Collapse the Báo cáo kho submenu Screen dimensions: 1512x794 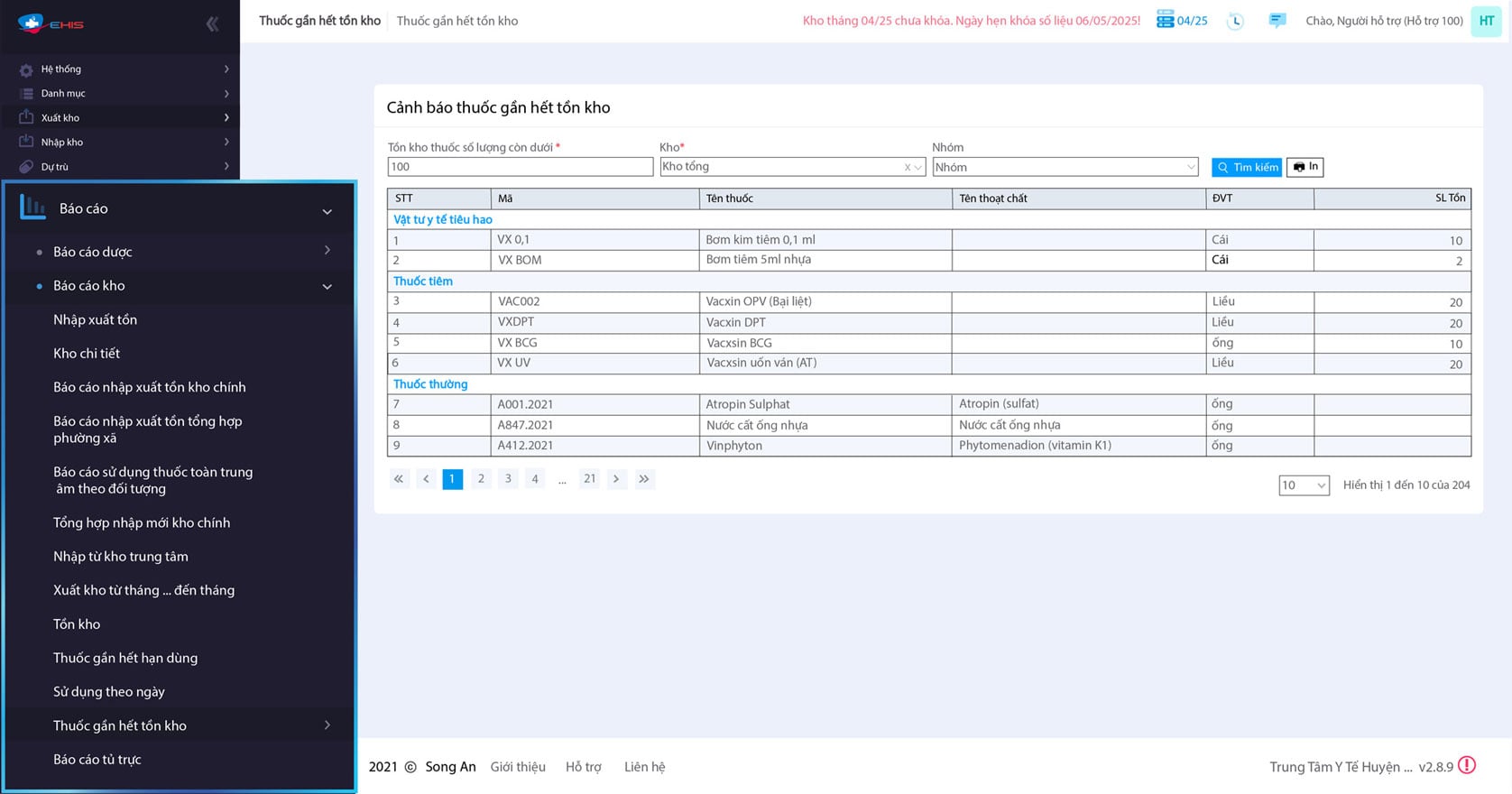[327, 286]
